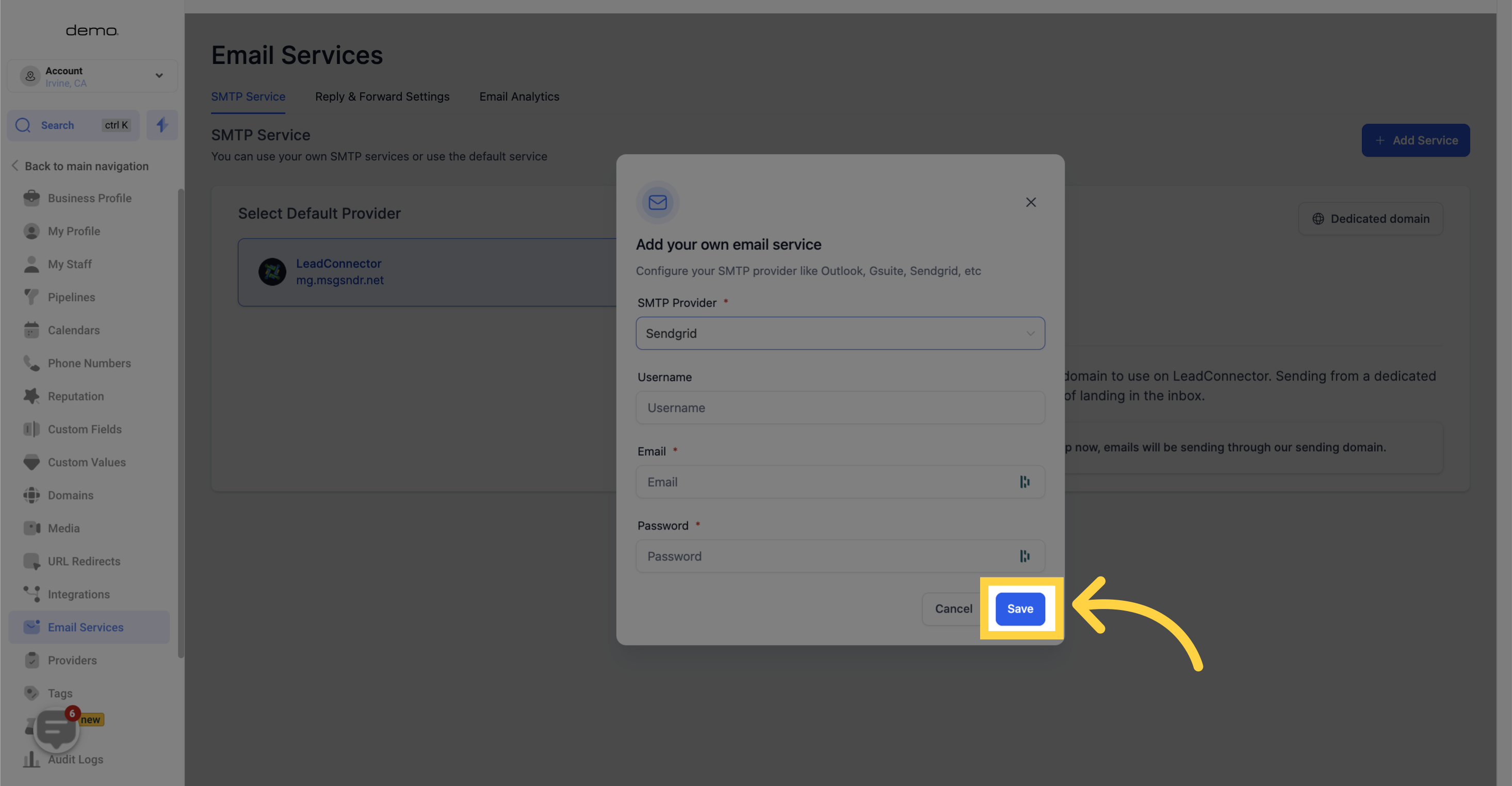Click the Email field toggle icon

pos(1024,482)
